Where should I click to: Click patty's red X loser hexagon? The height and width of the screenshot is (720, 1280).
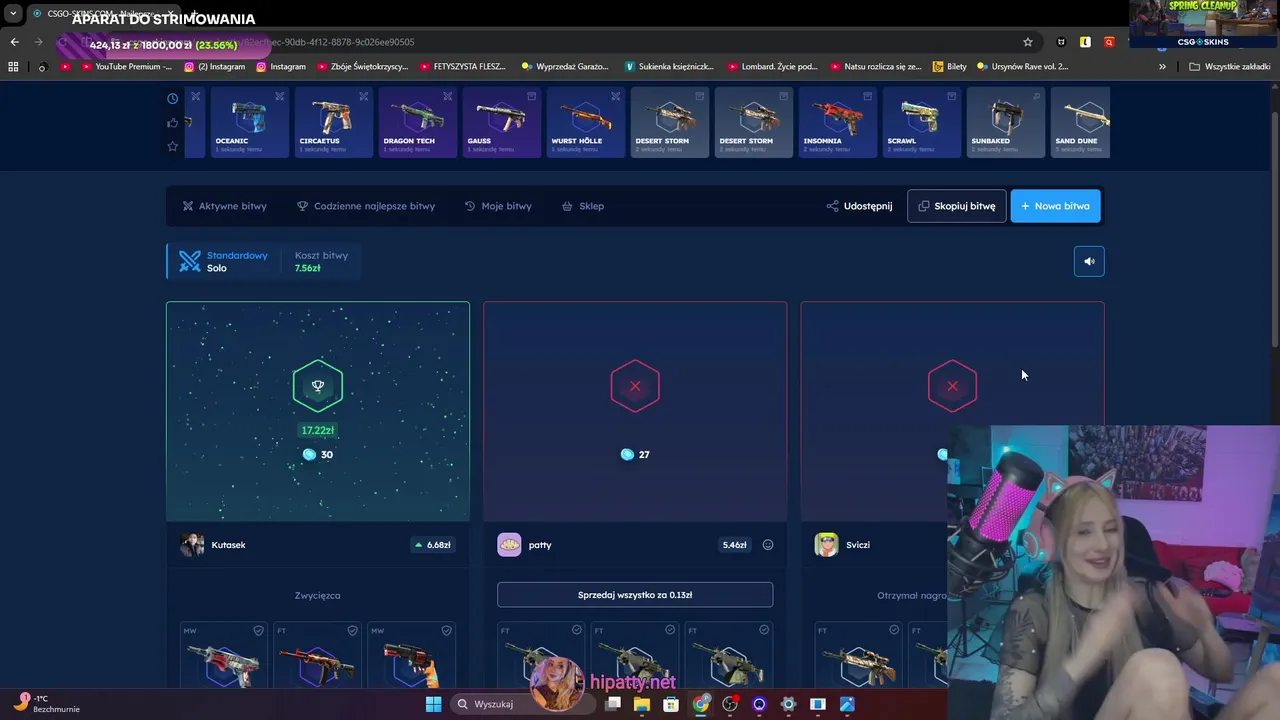[x=635, y=386]
